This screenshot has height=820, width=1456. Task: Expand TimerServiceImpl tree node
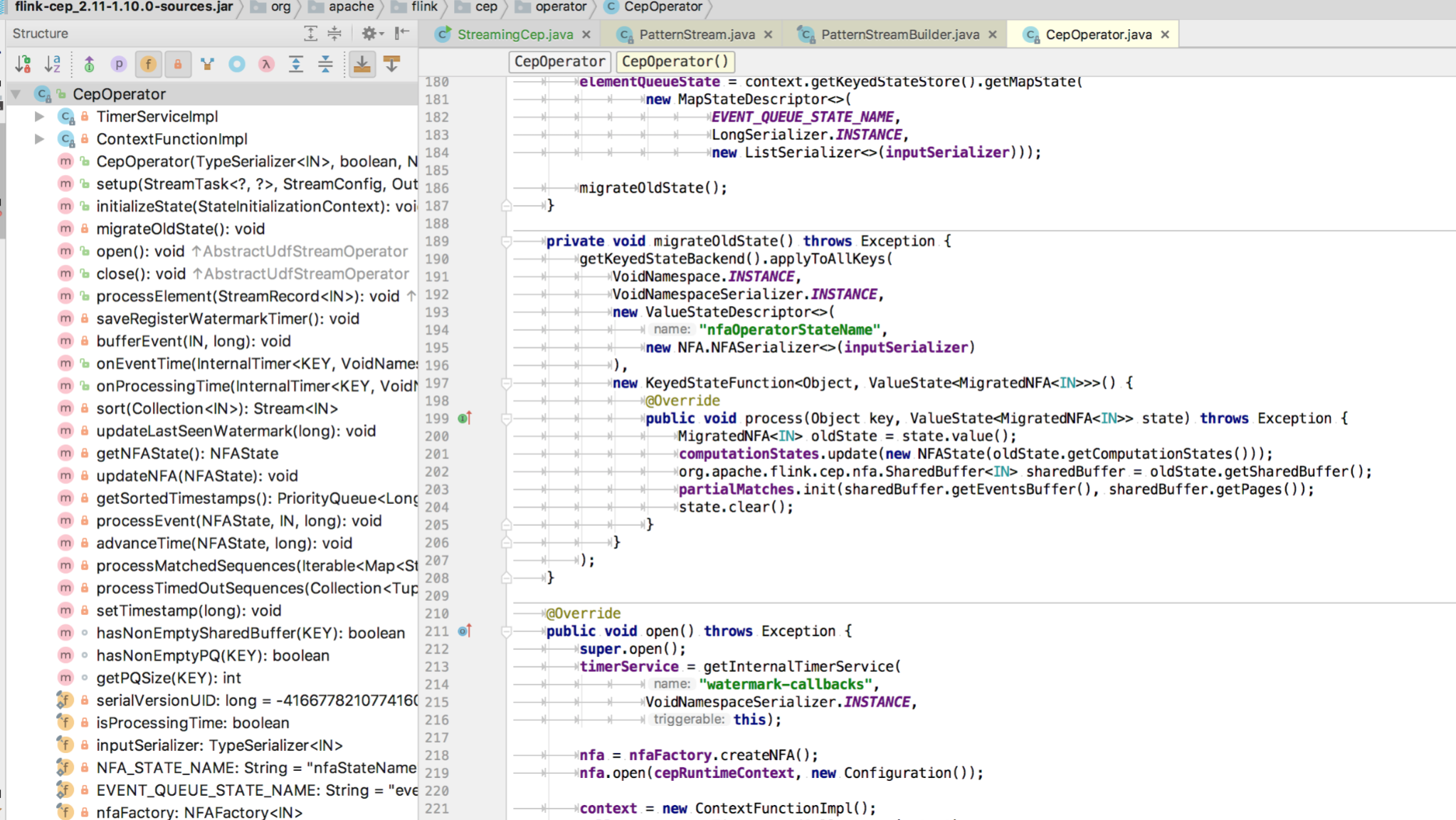[x=40, y=116]
